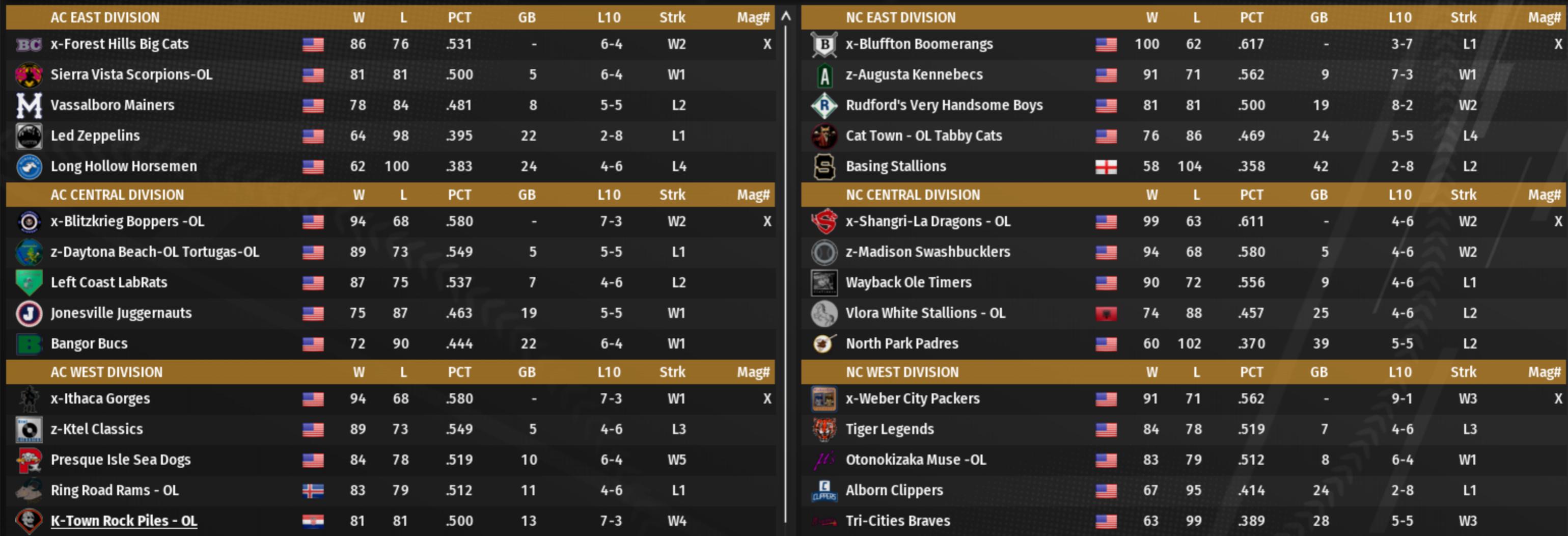Sort AC East Division by PCT column

(459, 18)
